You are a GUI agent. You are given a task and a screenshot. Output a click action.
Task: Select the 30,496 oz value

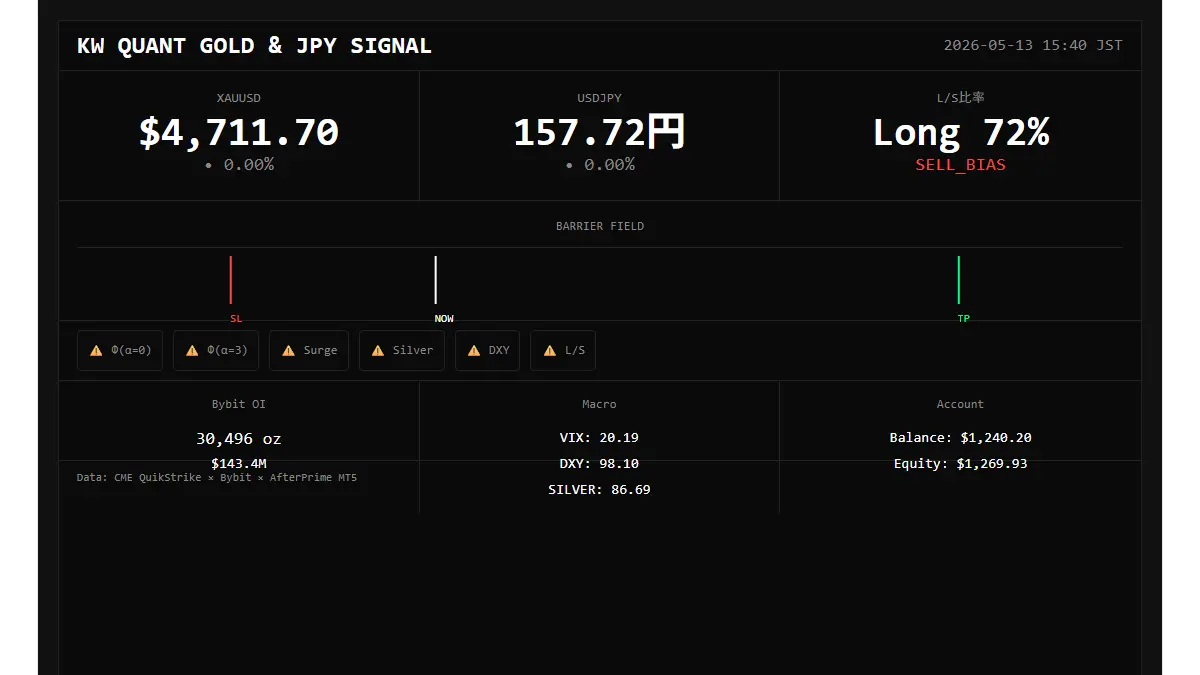239,438
